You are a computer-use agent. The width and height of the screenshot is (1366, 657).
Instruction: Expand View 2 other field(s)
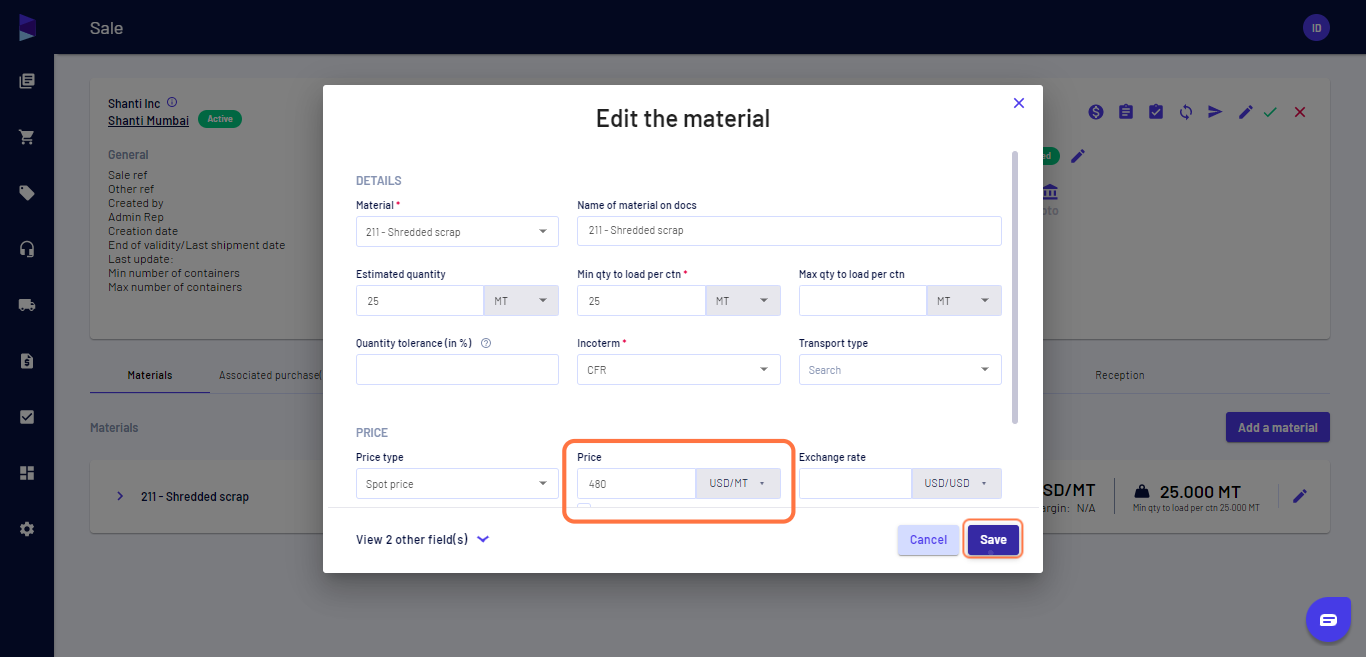(x=422, y=539)
